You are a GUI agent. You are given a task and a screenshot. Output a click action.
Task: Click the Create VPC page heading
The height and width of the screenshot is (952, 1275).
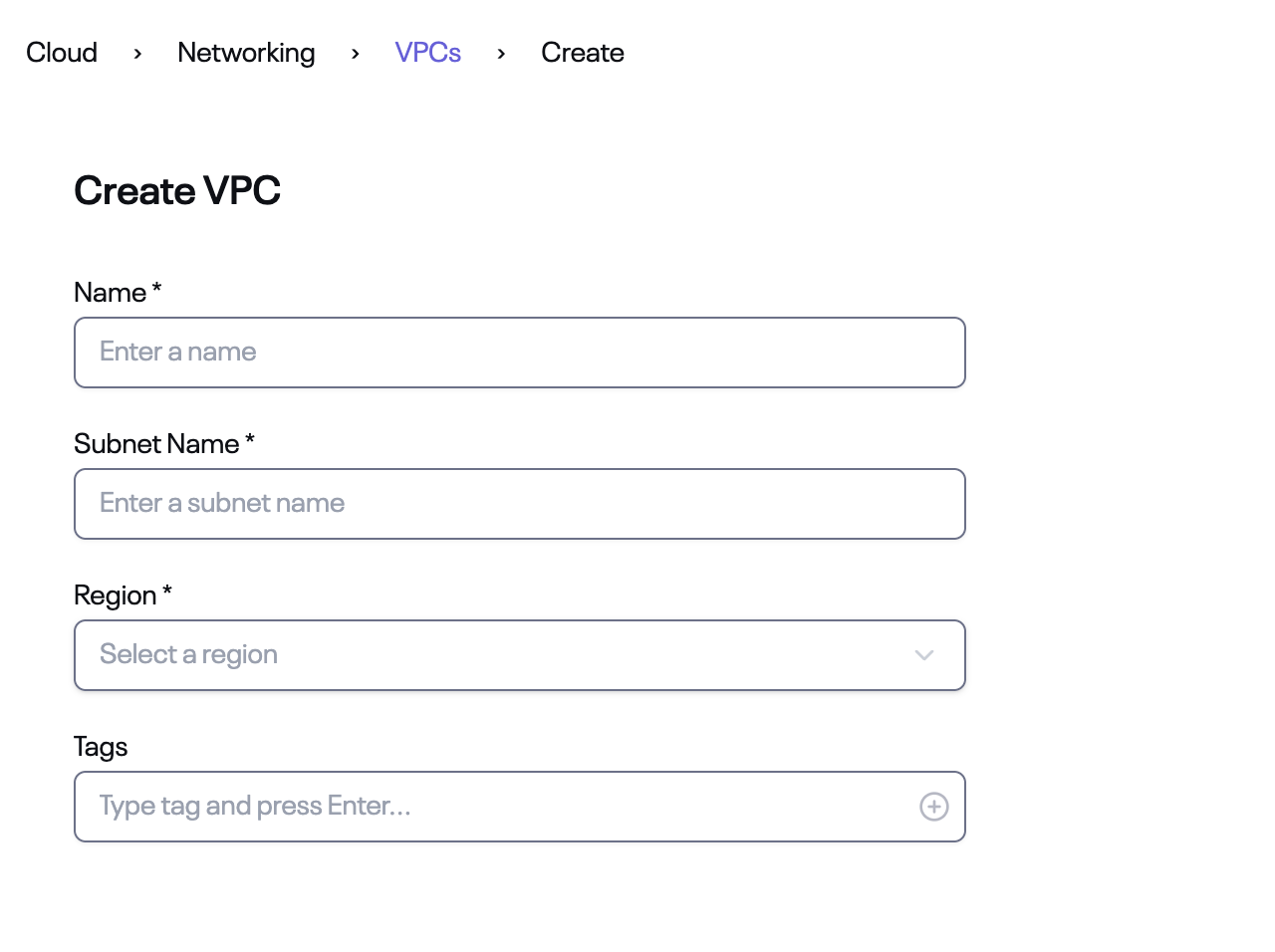tap(176, 190)
